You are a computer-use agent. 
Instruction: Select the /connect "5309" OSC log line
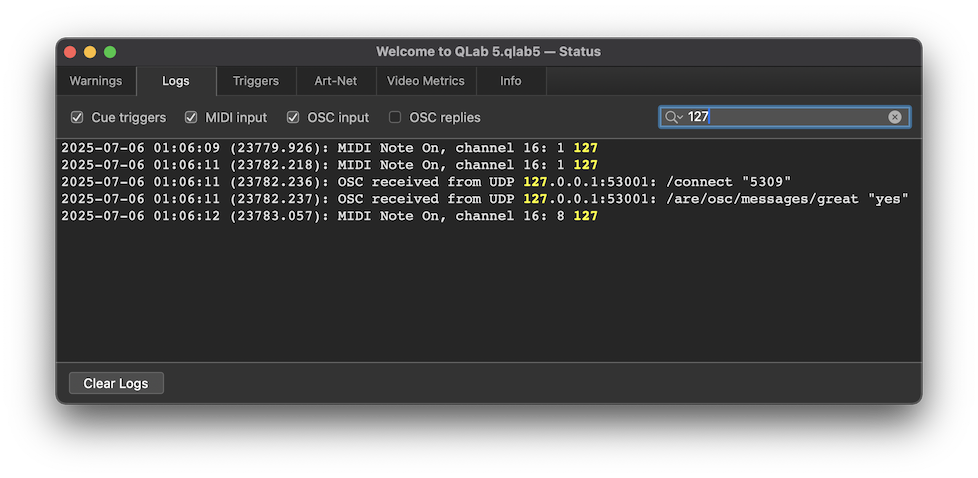pyautogui.click(x=426, y=182)
